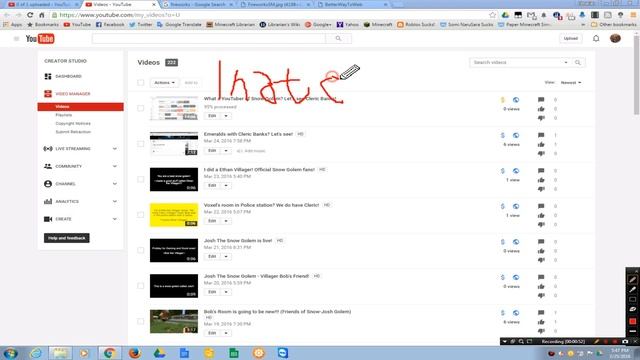Click the Help and feedback button
Image resolution: width=640 pixels, height=360 pixels.
[67, 238]
